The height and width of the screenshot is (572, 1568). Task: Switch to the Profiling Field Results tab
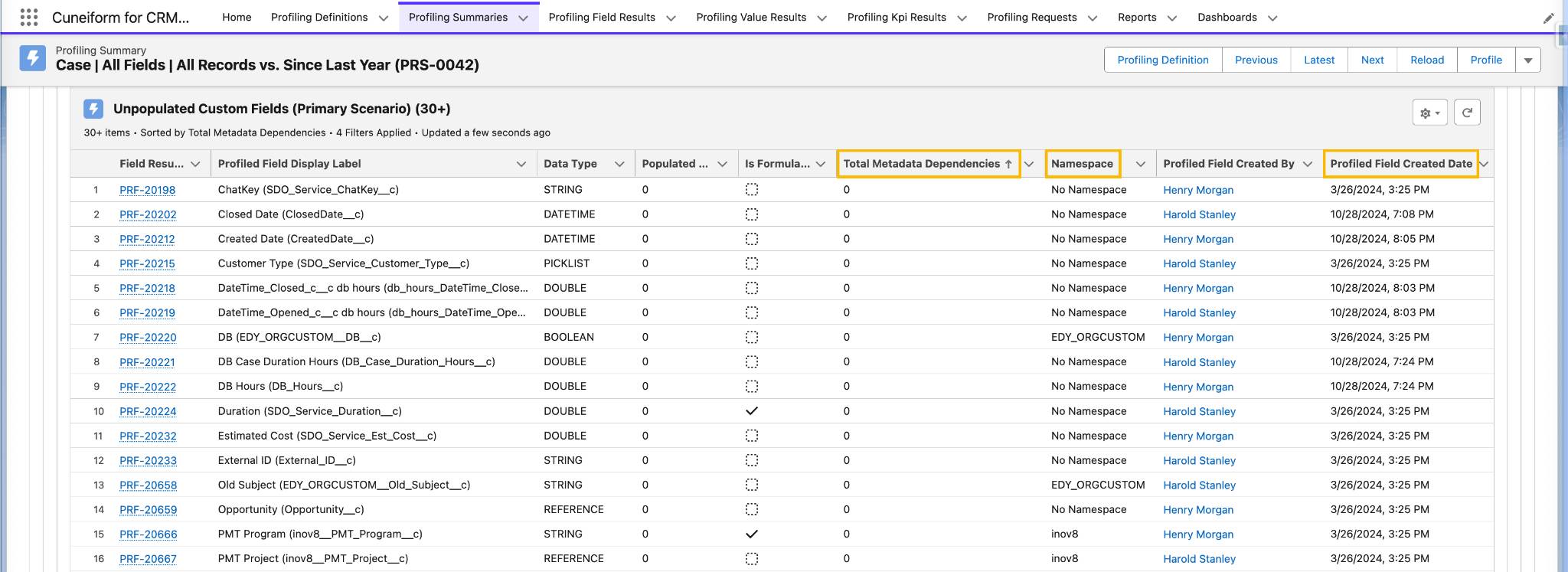[x=602, y=17]
